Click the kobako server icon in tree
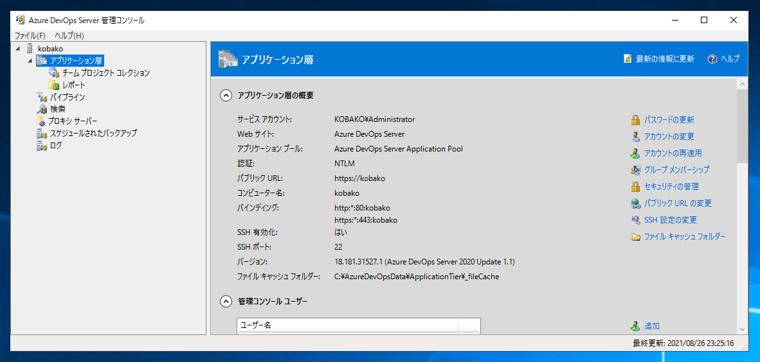The height and width of the screenshot is (362, 760). point(30,48)
